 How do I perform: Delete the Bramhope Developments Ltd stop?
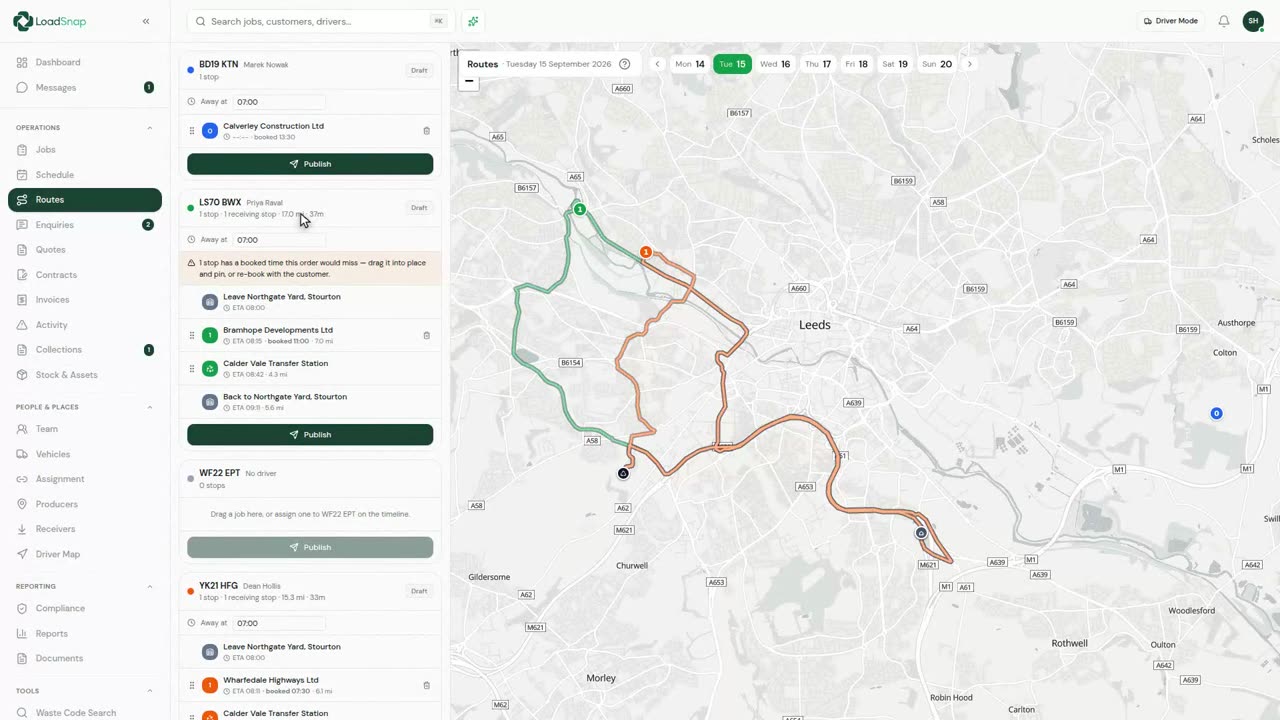pyautogui.click(x=427, y=335)
